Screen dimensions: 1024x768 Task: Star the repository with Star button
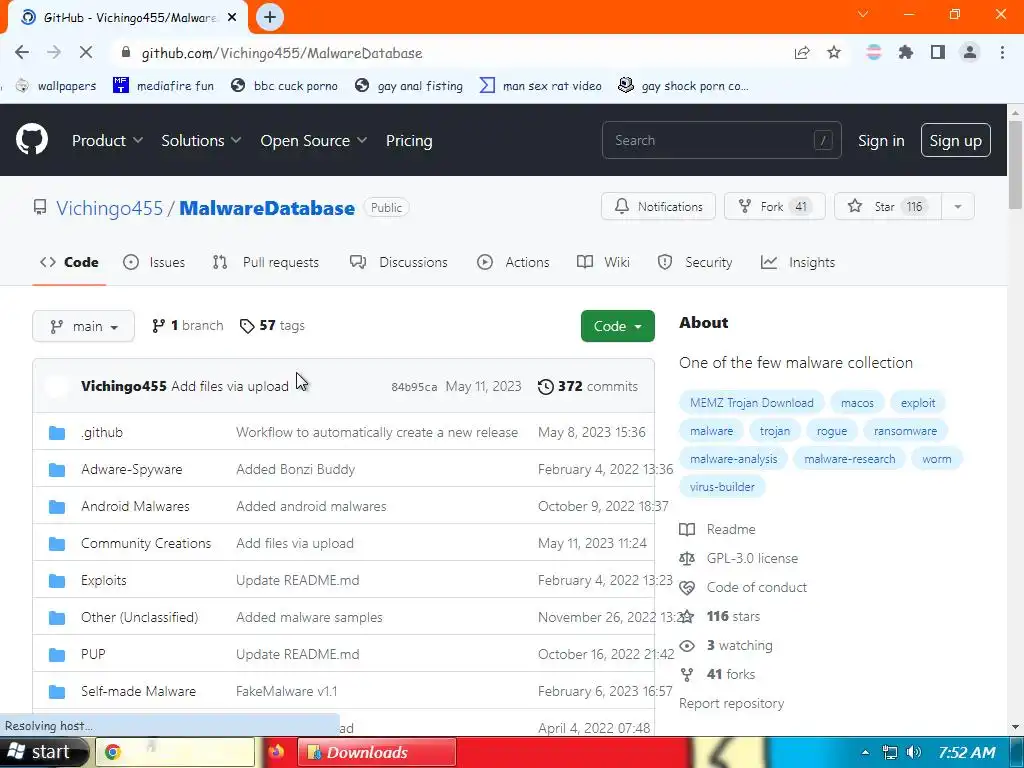point(888,206)
